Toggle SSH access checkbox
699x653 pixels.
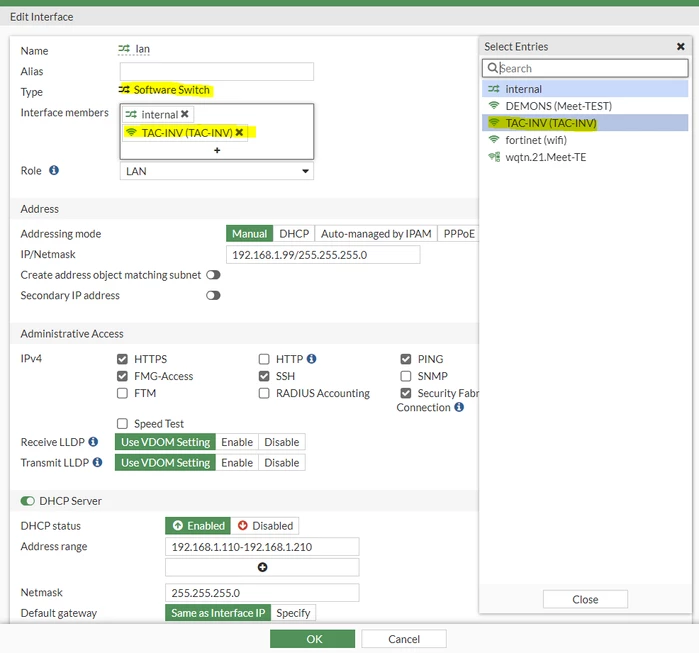264,376
